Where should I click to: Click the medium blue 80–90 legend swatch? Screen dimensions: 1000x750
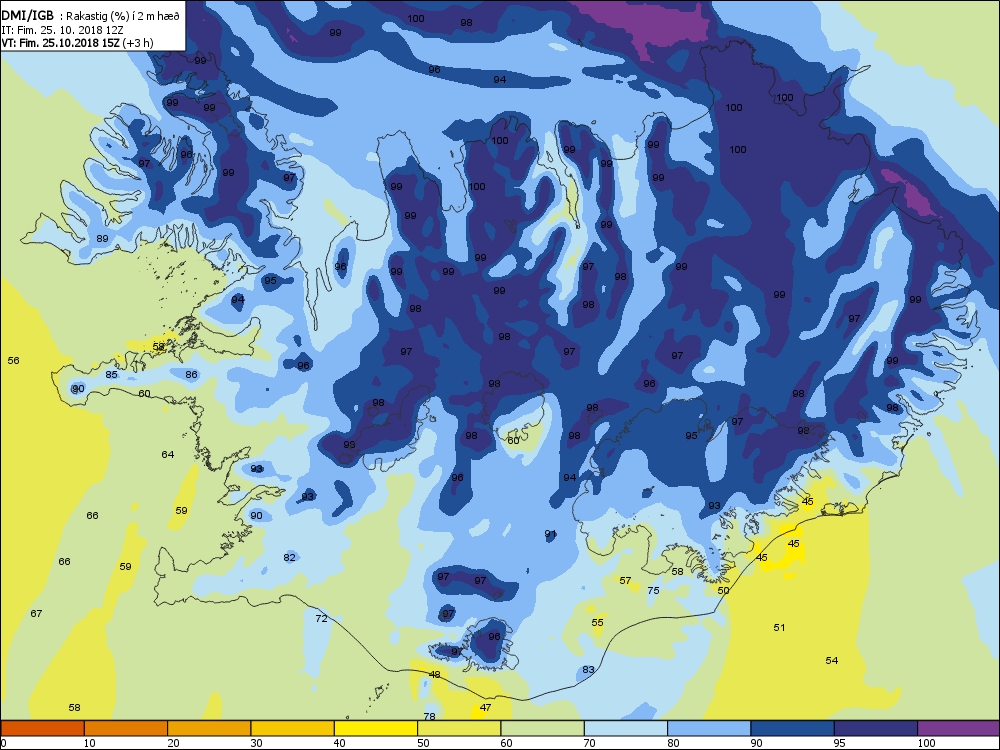click(709, 728)
